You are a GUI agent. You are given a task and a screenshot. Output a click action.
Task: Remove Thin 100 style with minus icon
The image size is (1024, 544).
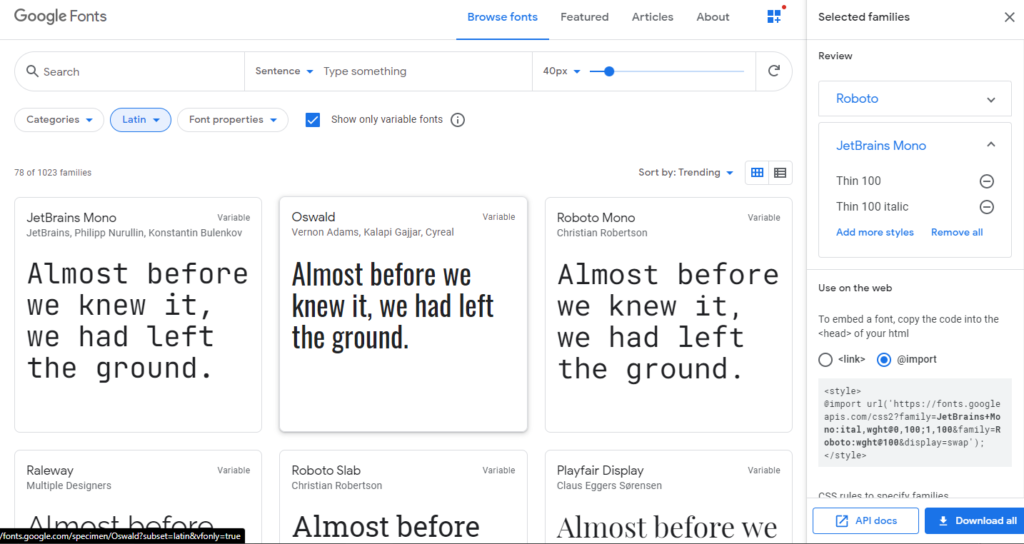click(x=986, y=181)
